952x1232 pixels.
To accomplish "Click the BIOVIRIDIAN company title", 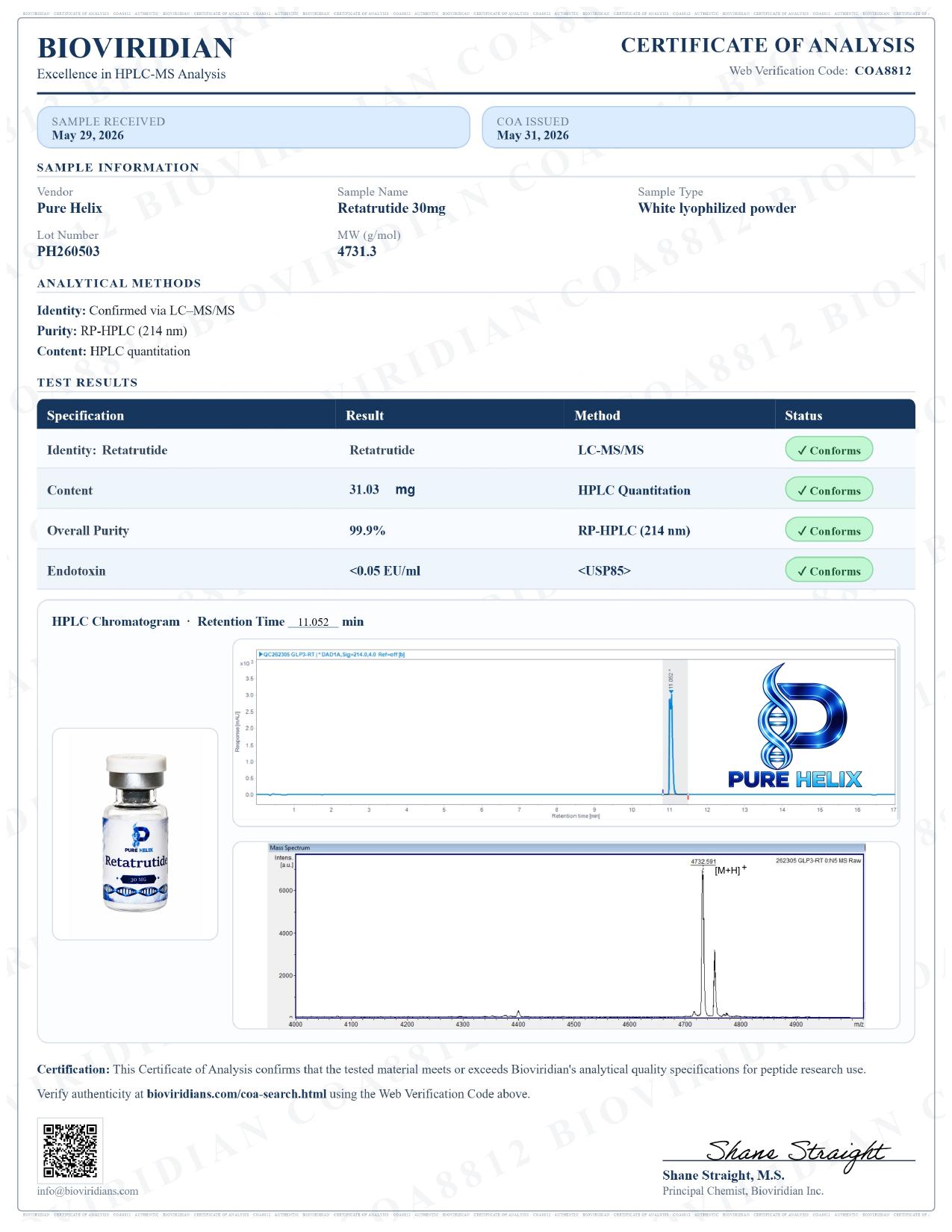I will [135, 48].
